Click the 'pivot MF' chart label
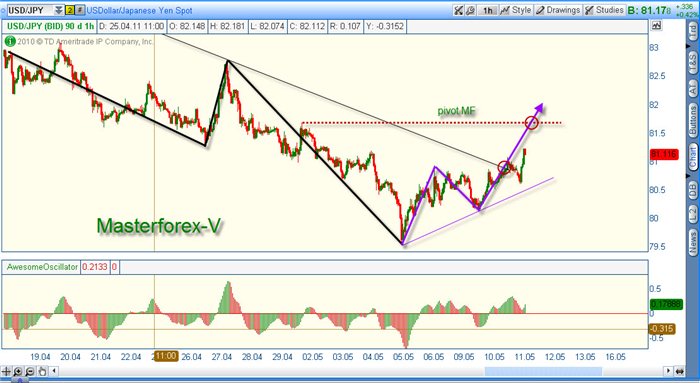Viewport: 700px width, 383px height. (x=457, y=111)
